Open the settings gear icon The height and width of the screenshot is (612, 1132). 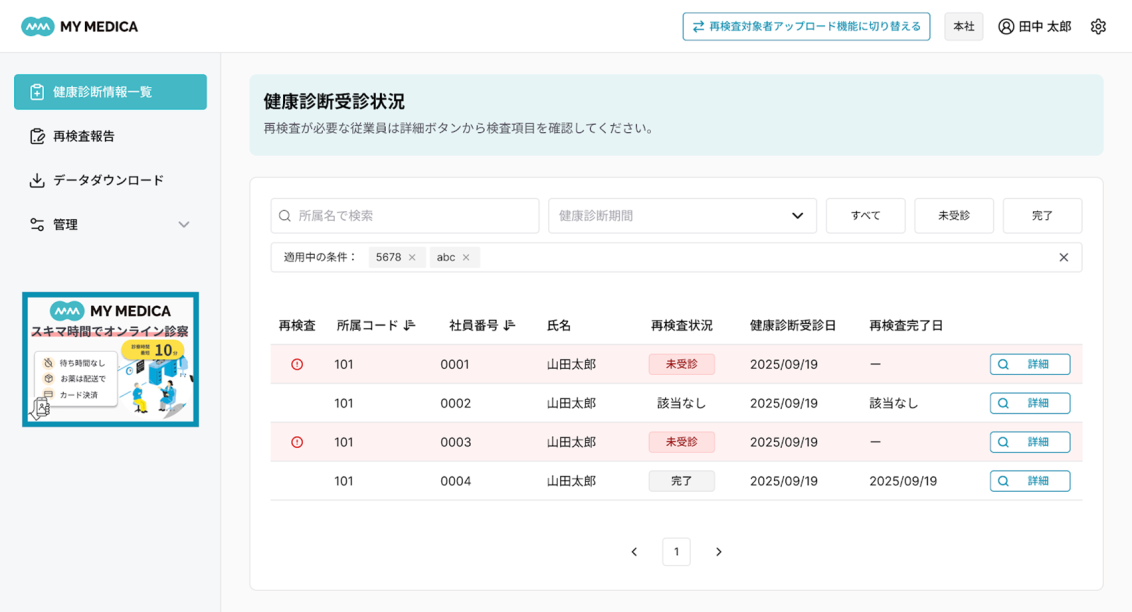pyautogui.click(x=1098, y=27)
